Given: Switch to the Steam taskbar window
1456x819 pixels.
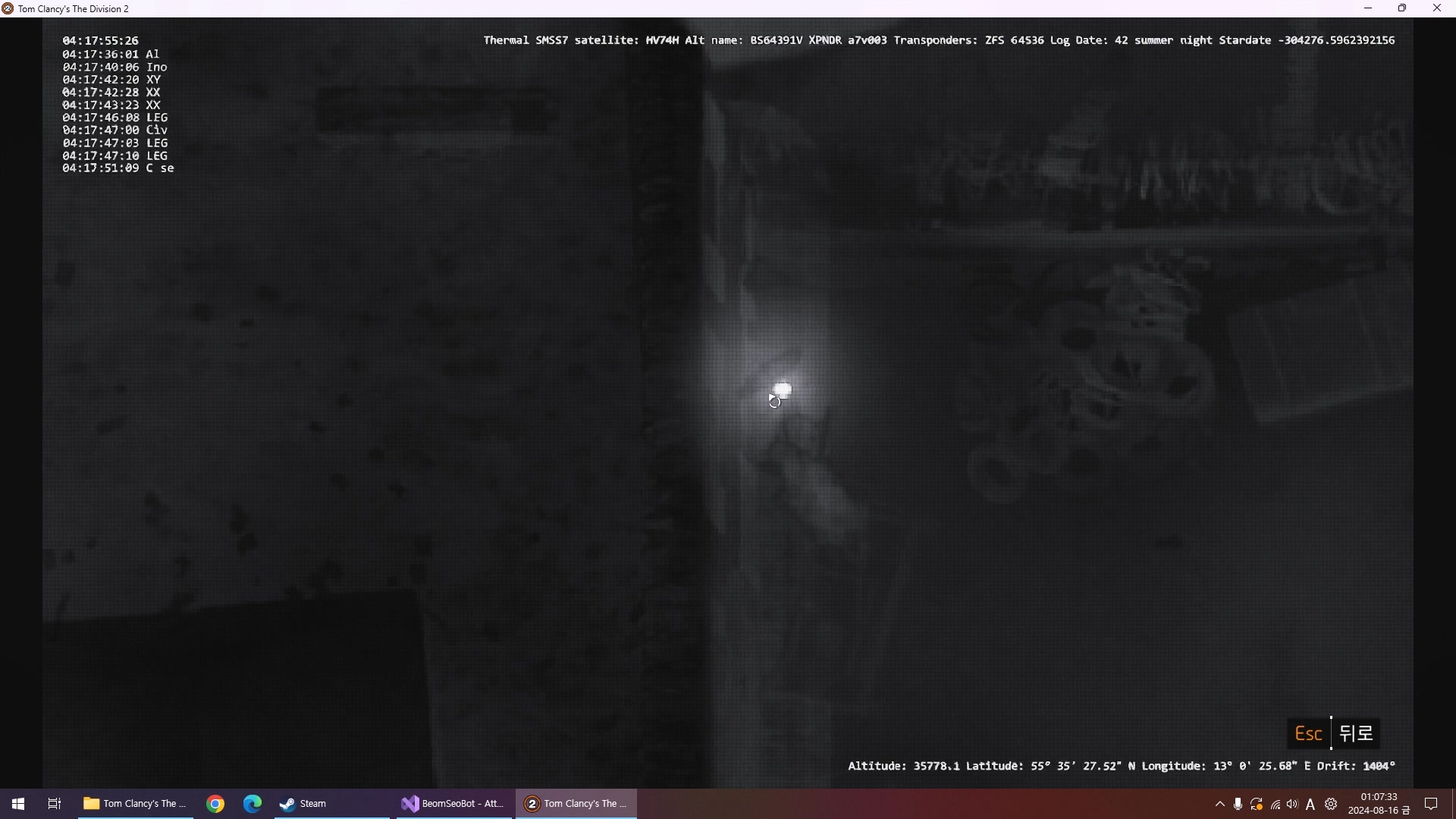Looking at the screenshot, I should click(x=303, y=804).
